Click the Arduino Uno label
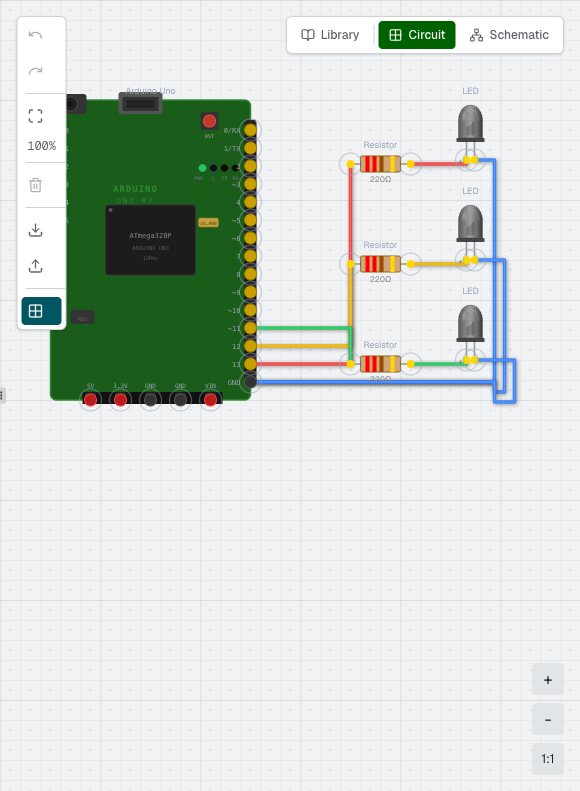This screenshot has width=580, height=791. [150, 91]
